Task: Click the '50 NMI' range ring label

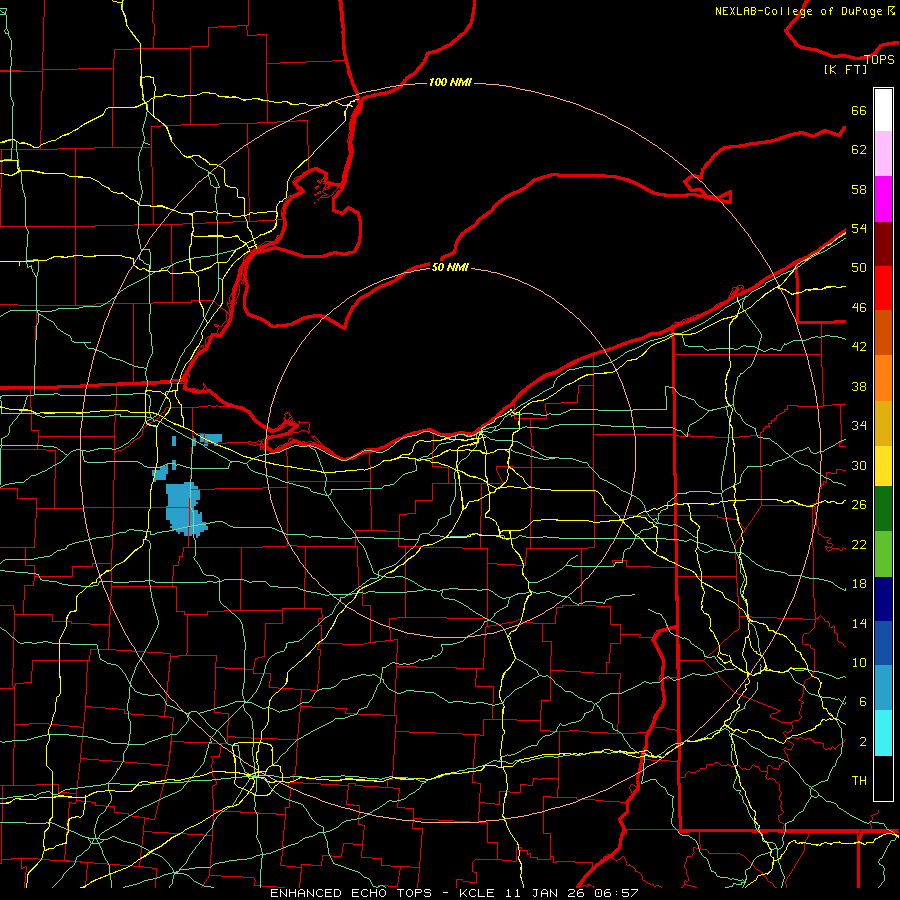Action: coord(450,267)
